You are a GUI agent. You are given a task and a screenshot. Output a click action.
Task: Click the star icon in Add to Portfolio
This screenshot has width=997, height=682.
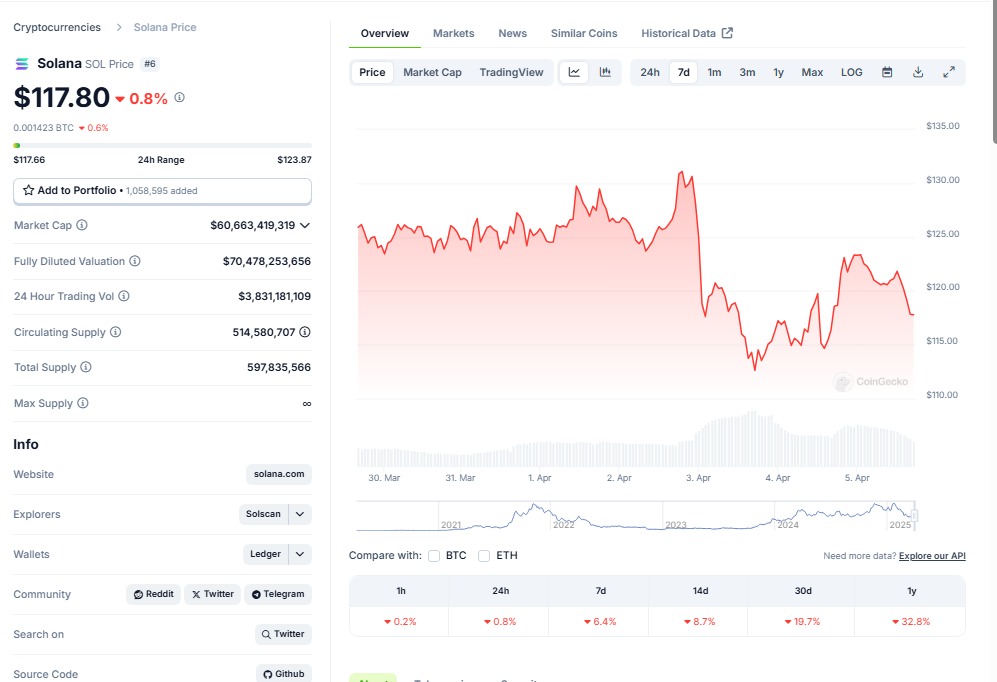click(29, 190)
